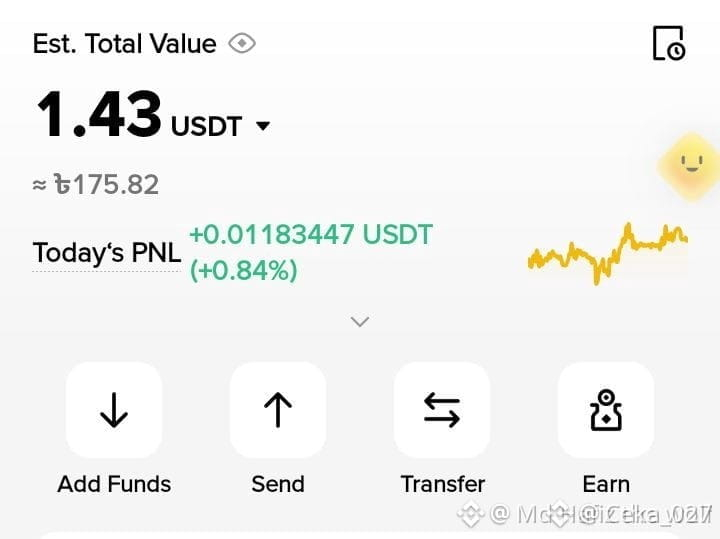Tap the Send up-arrow icon
Image resolution: width=720 pixels, height=539 pixels.
click(x=278, y=410)
